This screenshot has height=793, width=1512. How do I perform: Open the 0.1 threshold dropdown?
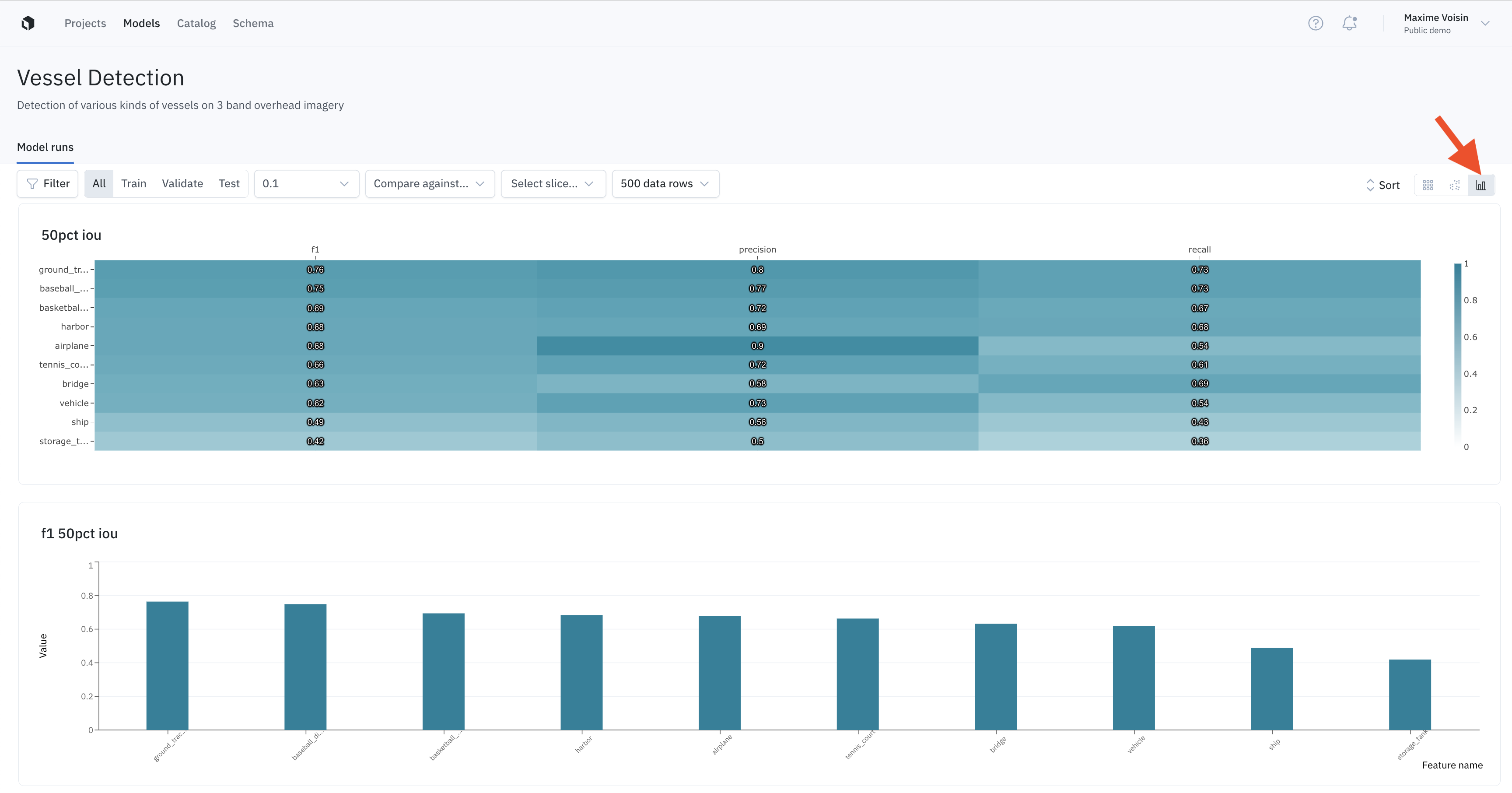(306, 184)
